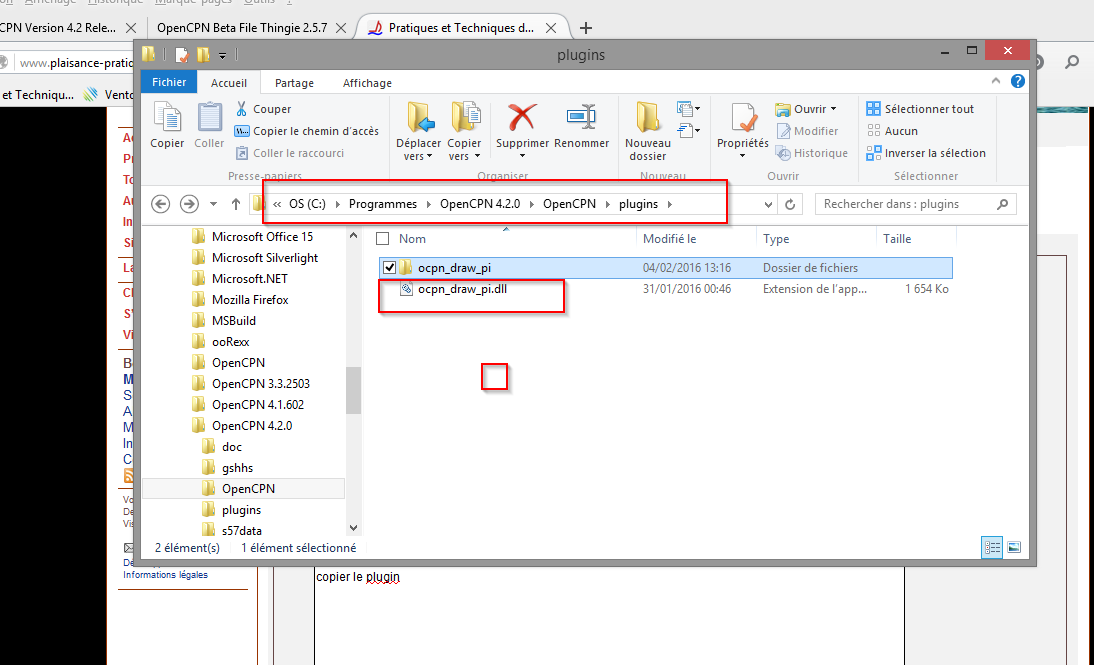Image resolution: width=1094 pixels, height=665 pixels.
Task: Close the OpenCPN Beta File Thingie tab
Action: click(341, 28)
